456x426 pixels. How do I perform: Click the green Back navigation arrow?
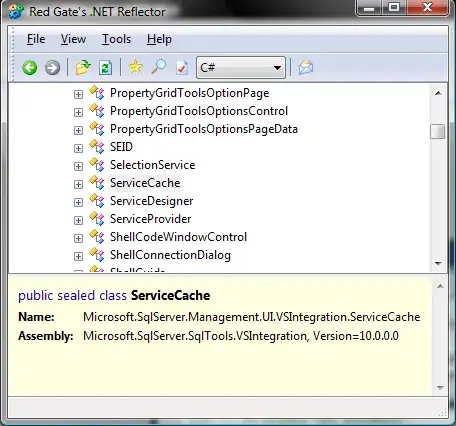(30, 68)
